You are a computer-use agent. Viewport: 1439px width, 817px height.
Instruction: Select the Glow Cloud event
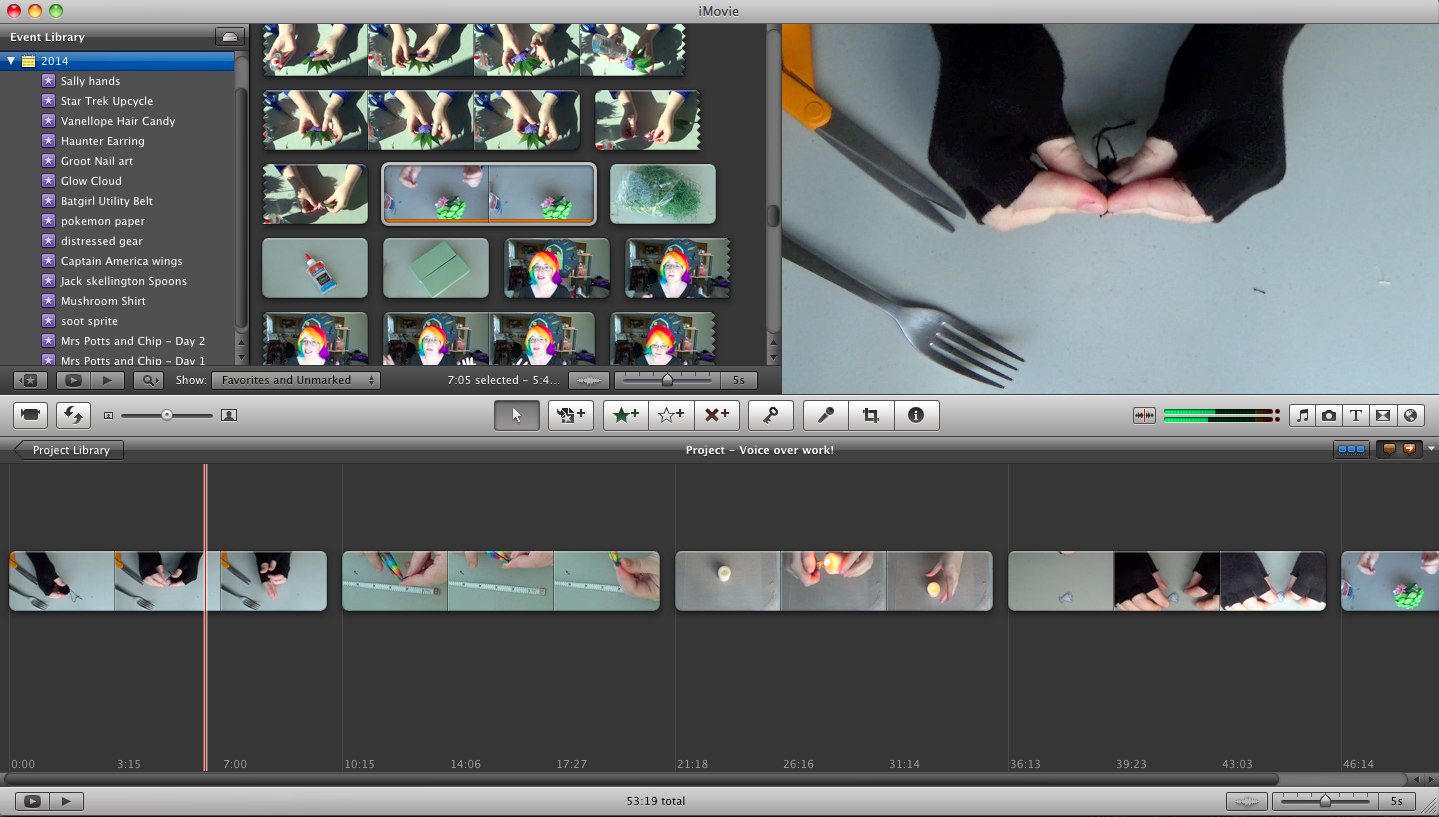(91, 181)
